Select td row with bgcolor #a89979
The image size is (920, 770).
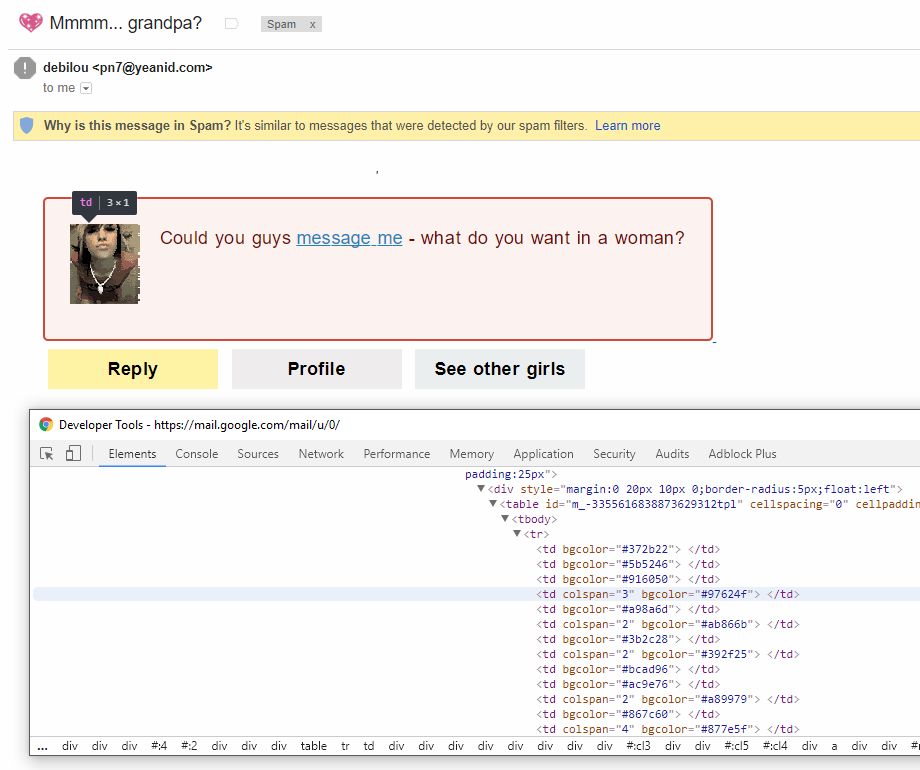point(667,699)
